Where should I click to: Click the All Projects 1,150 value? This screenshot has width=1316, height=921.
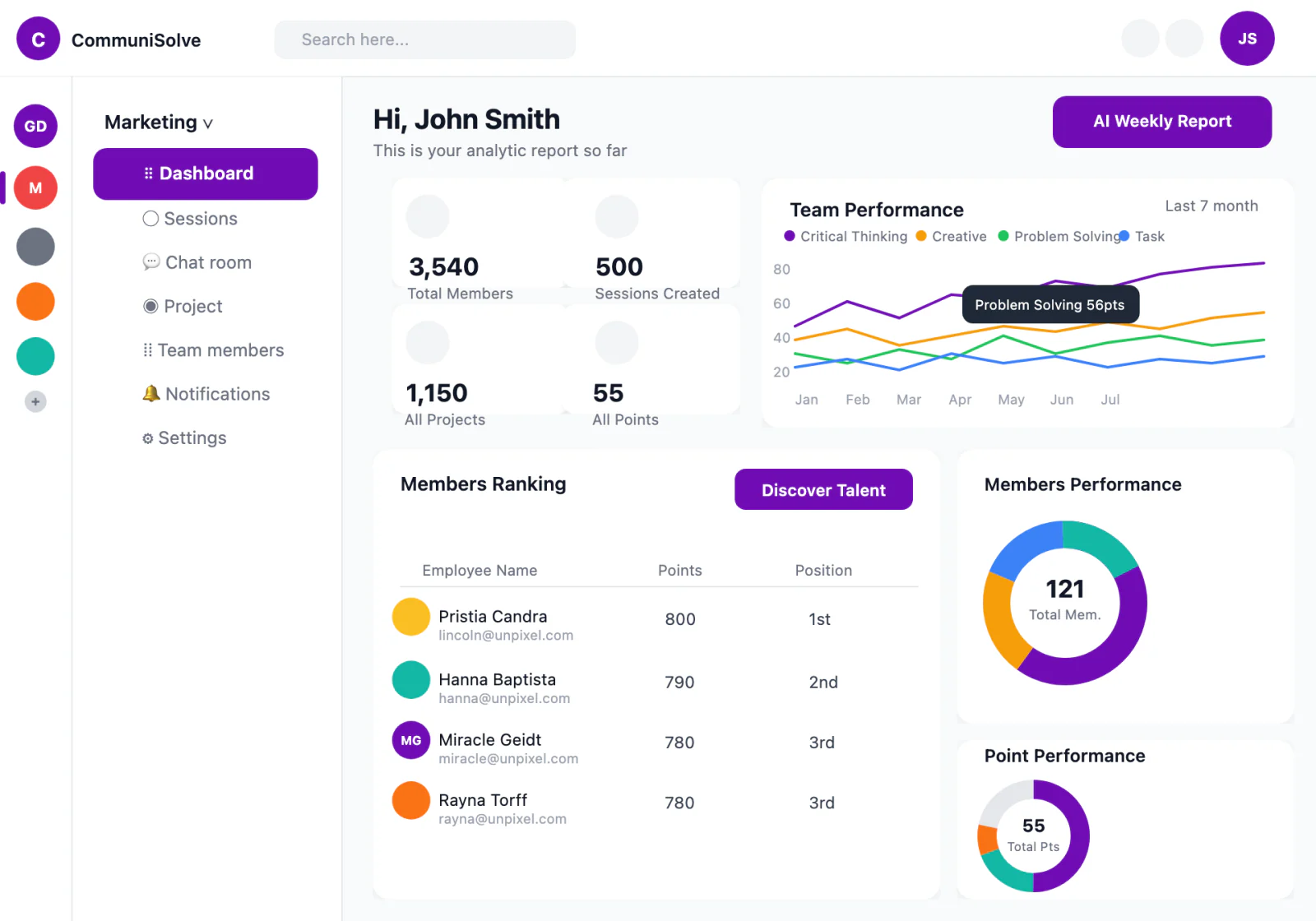[x=437, y=393]
